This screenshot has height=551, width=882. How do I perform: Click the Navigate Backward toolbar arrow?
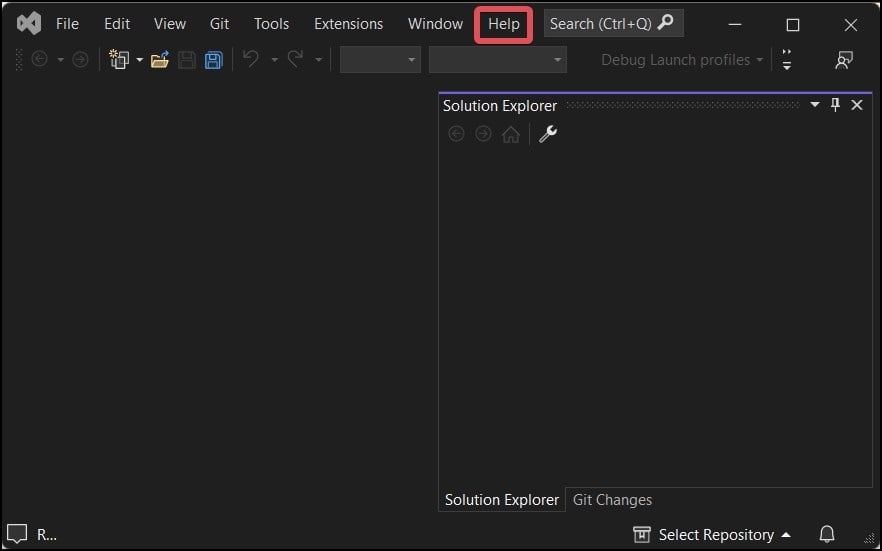39,59
